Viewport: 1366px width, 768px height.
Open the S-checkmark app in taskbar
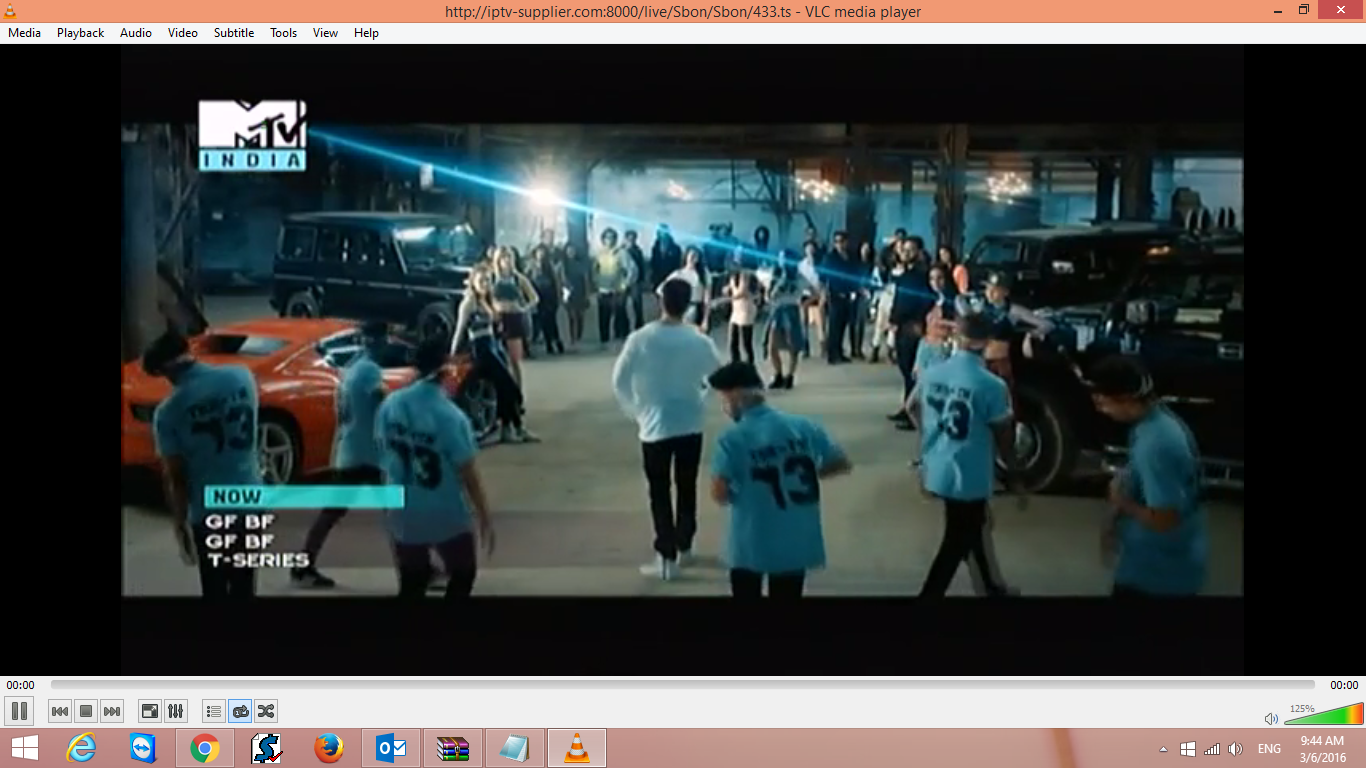click(267, 748)
